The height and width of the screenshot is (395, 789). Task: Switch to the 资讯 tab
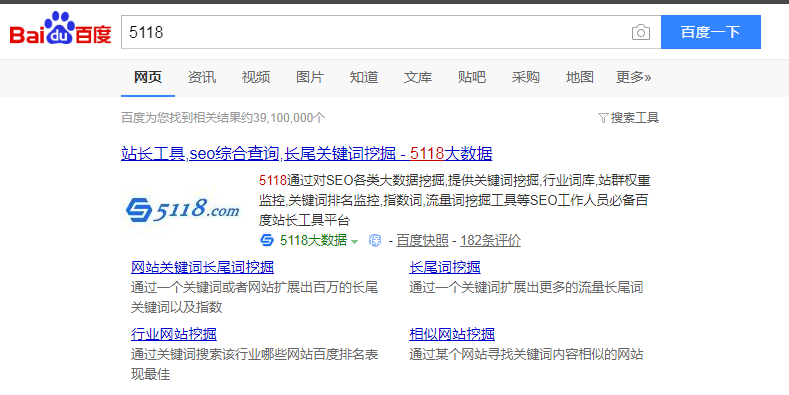(x=202, y=77)
